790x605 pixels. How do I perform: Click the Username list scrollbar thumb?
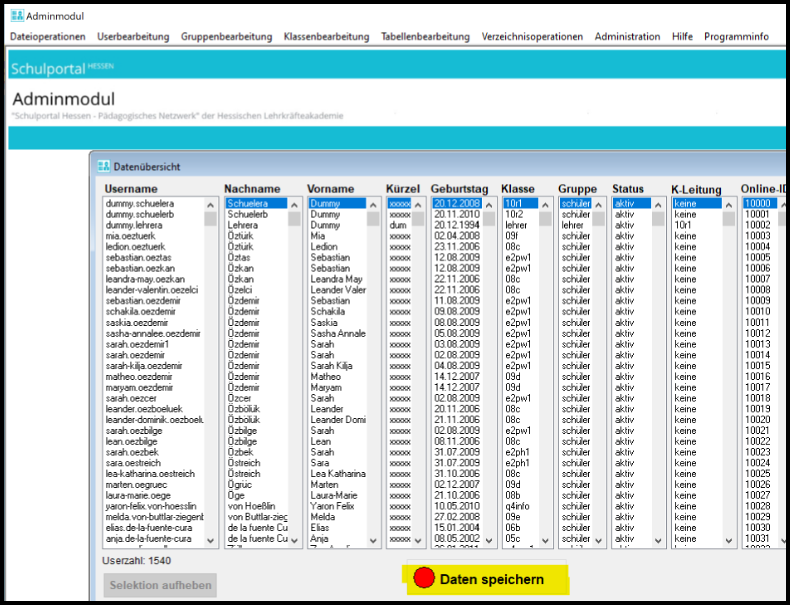211,219
